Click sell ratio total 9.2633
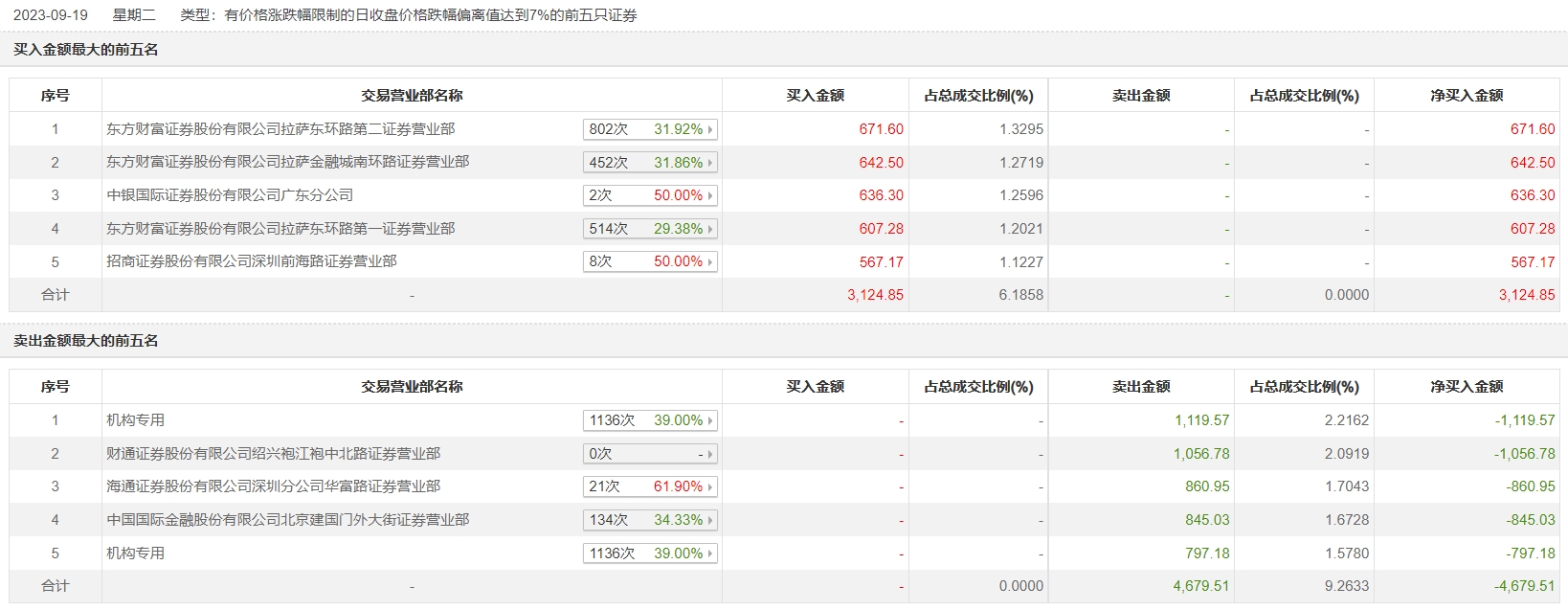 pyautogui.click(x=1347, y=586)
